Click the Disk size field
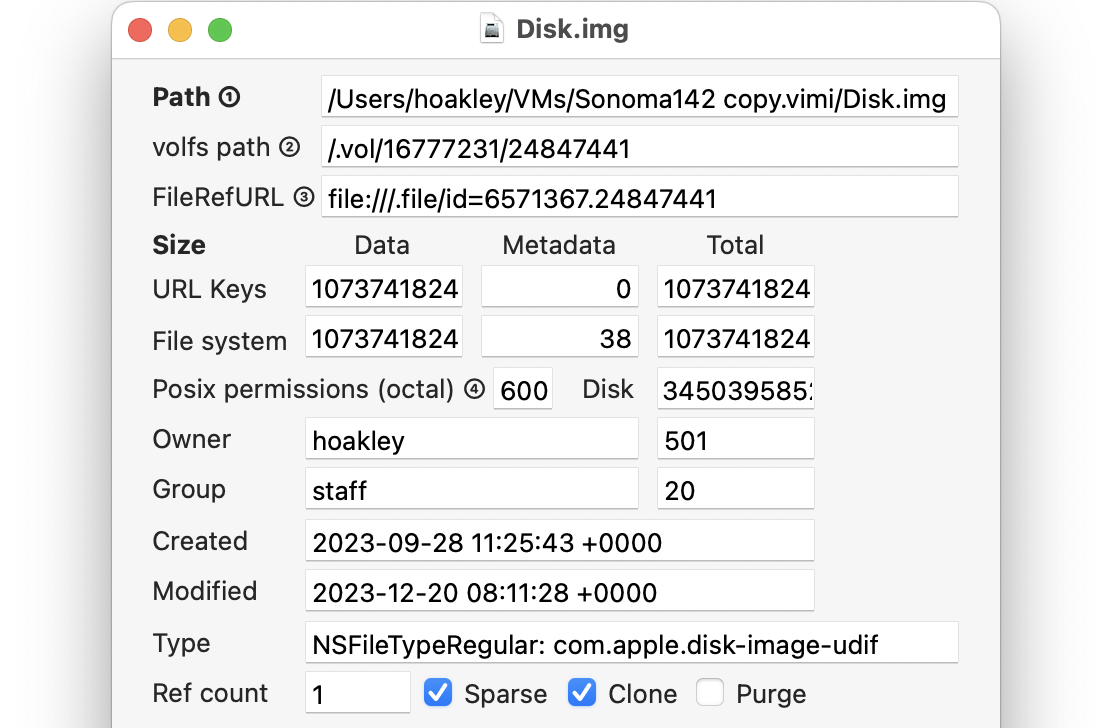1112x728 pixels. pos(736,388)
